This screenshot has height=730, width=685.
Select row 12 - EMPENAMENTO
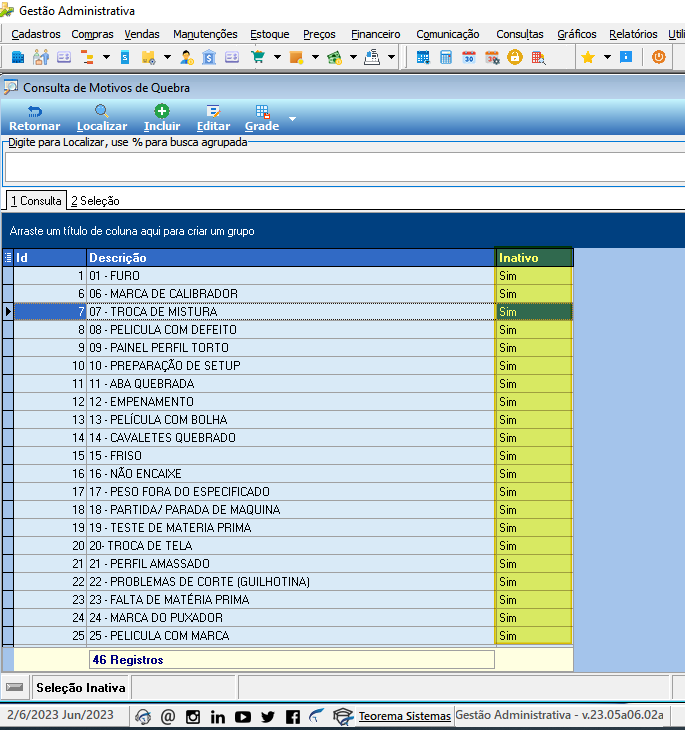287,402
